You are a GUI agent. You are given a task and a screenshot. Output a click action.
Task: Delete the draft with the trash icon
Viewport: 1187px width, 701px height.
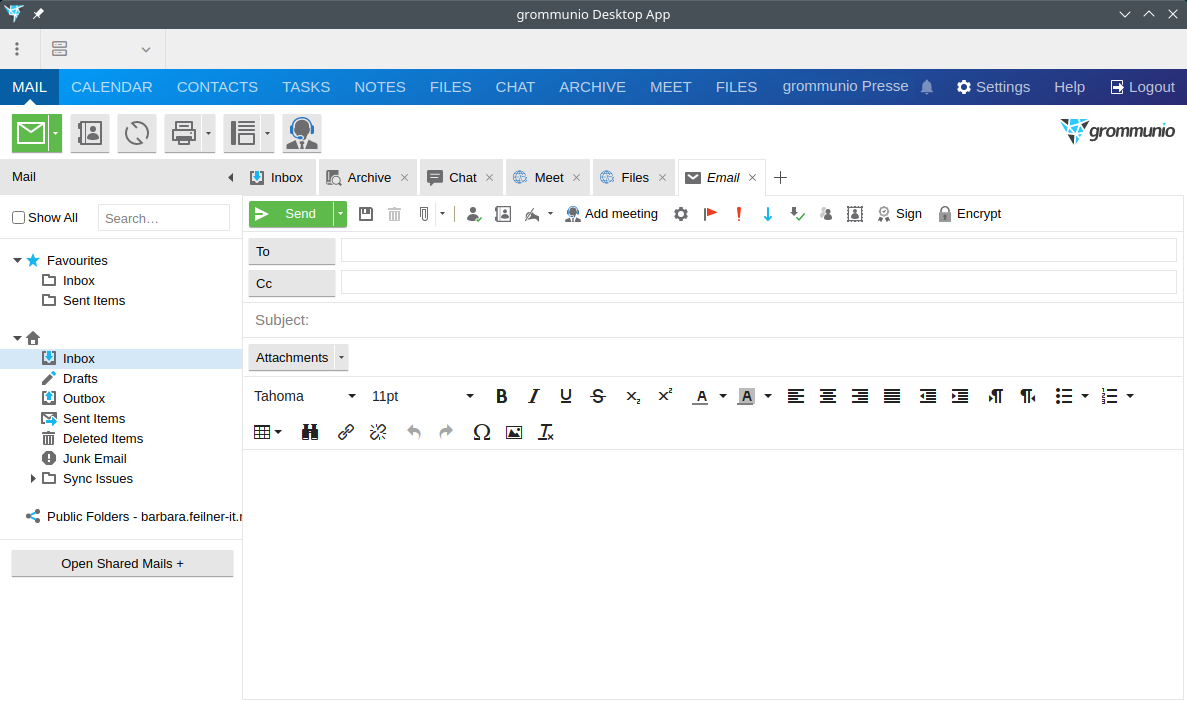(x=394, y=214)
